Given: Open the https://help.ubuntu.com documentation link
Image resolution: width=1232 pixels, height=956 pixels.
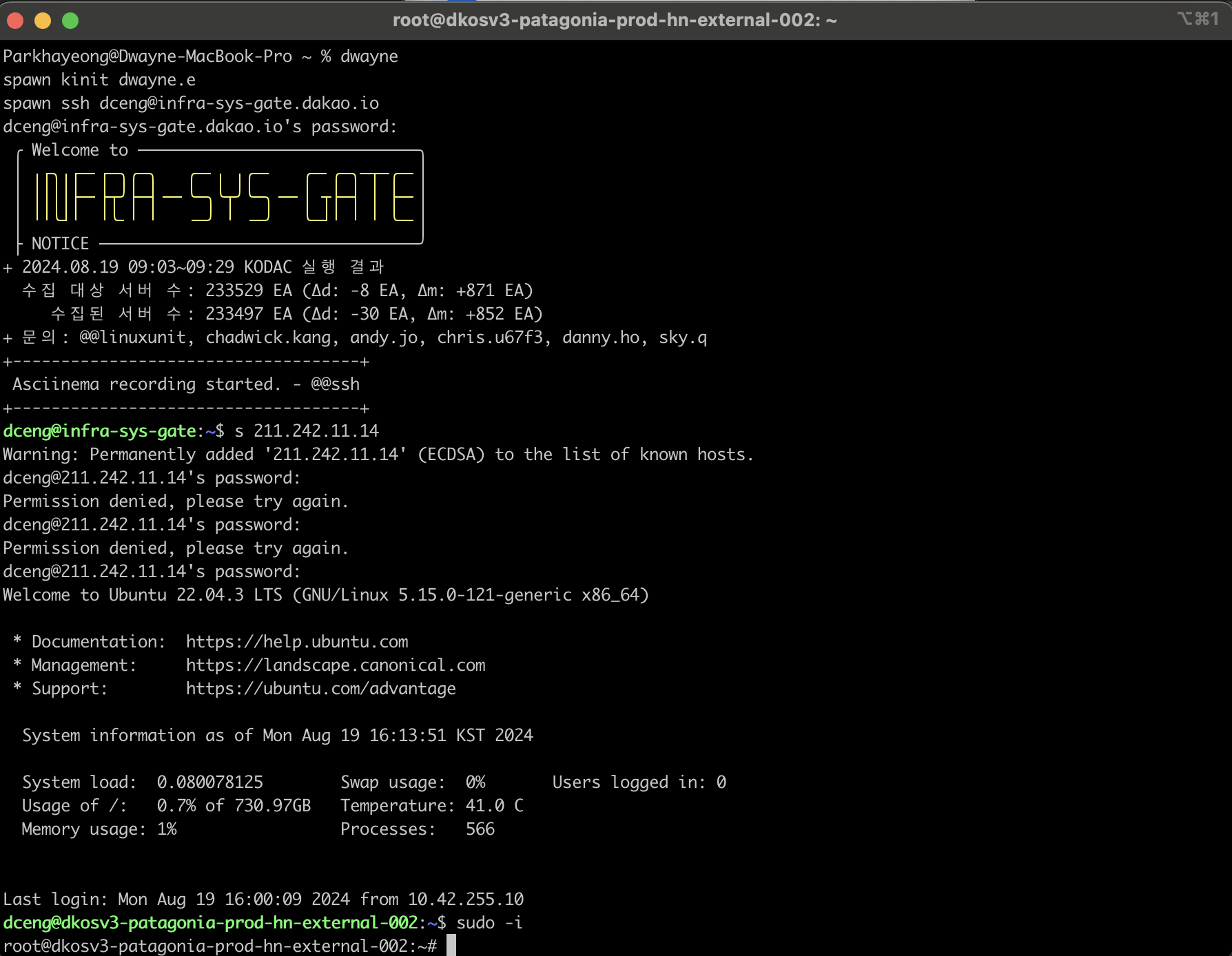Looking at the screenshot, I should [297, 642].
